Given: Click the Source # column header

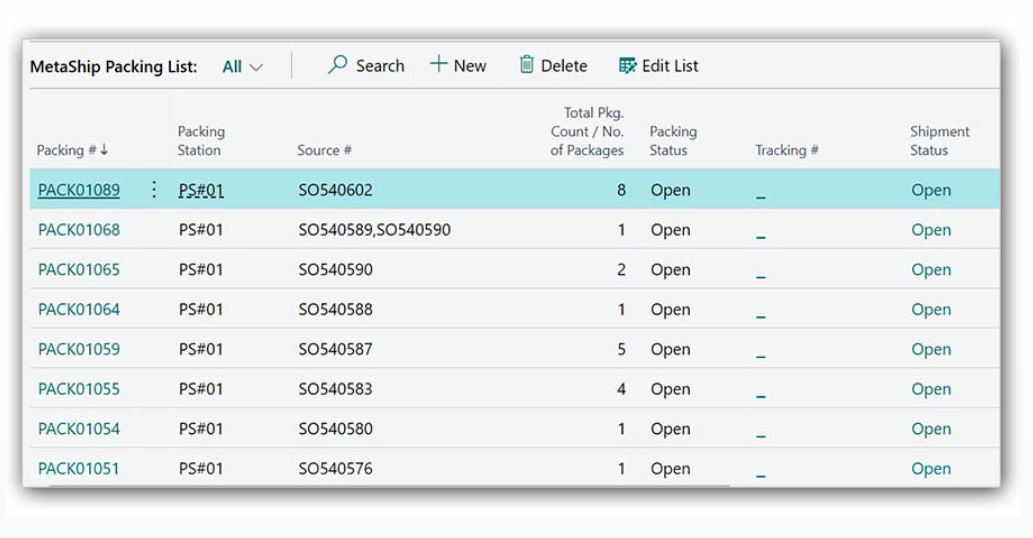Looking at the screenshot, I should [x=324, y=150].
